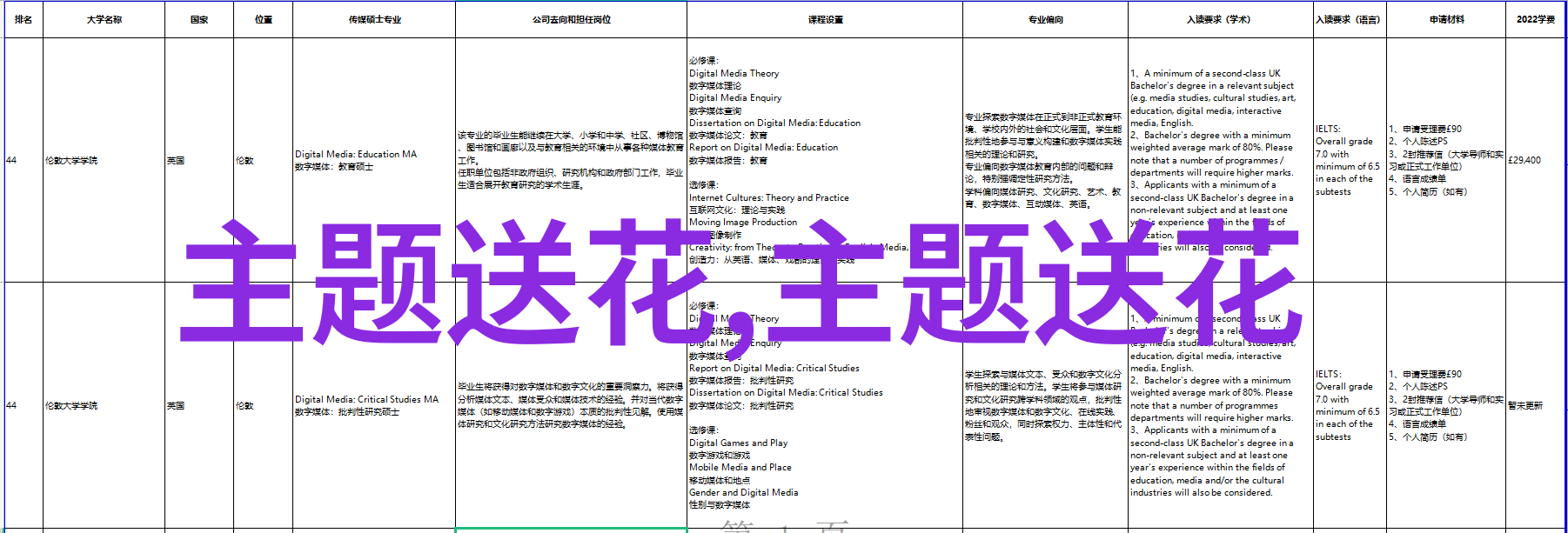
Task: Click 伦敦 in the Critical Studies MA row
Action: tap(264, 405)
